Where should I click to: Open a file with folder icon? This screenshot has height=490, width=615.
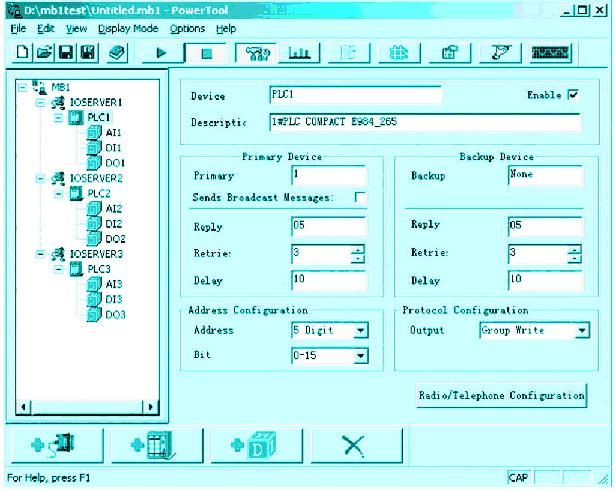click(x=44, y=52)
